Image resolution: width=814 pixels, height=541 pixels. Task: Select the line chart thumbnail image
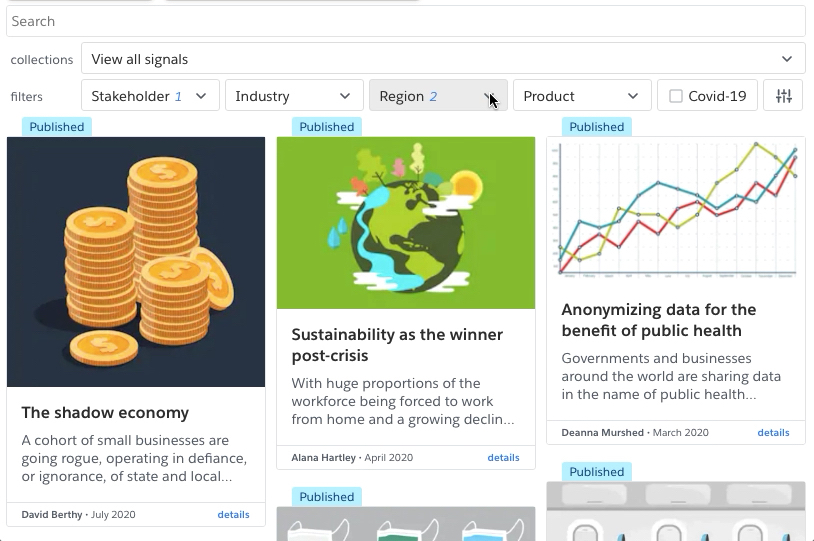[676, 210]
